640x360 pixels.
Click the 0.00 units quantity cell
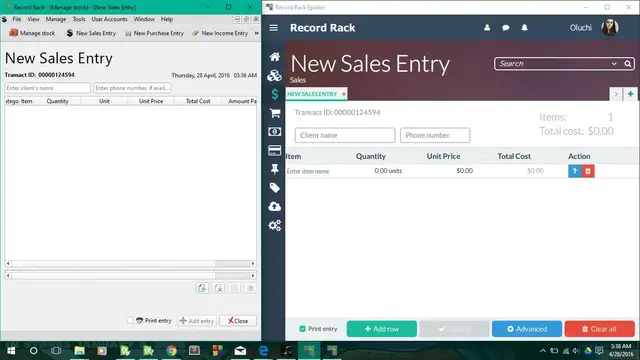click(388, 171)
